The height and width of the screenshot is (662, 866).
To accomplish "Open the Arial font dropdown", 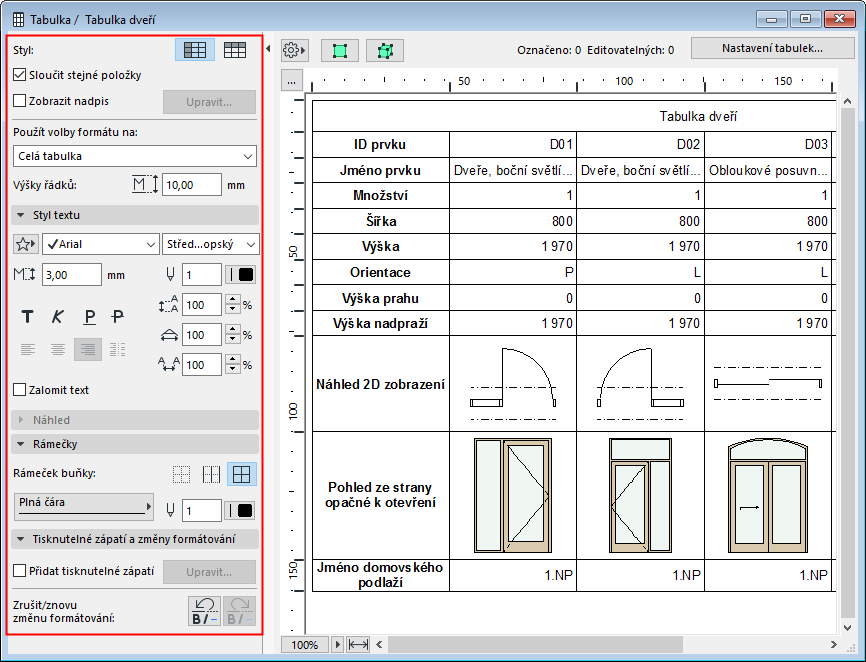I will click(x=100, y=244).
